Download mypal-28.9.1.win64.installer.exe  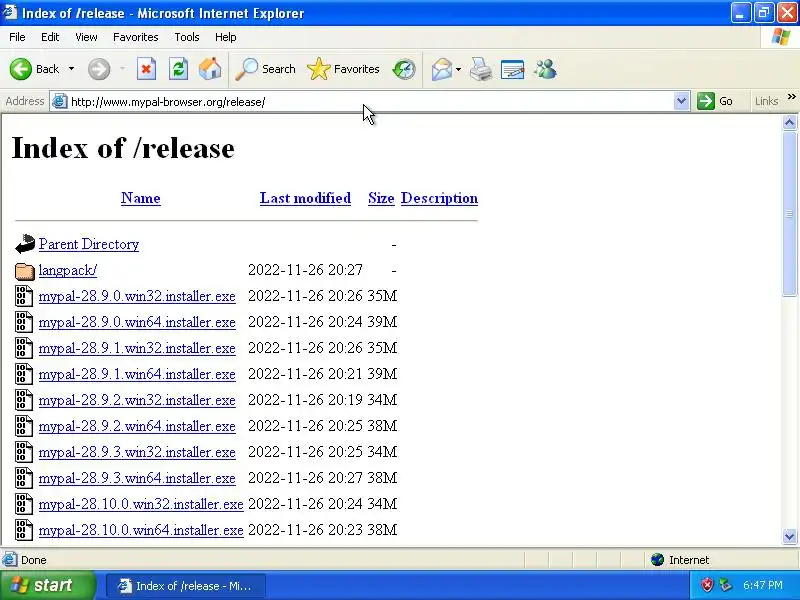[x=137, y=374]
